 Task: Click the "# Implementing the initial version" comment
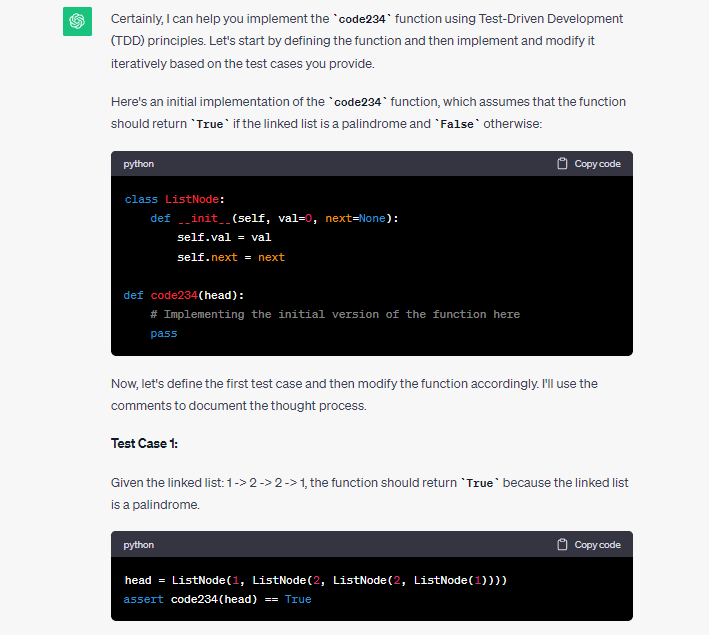click(335, 314)
